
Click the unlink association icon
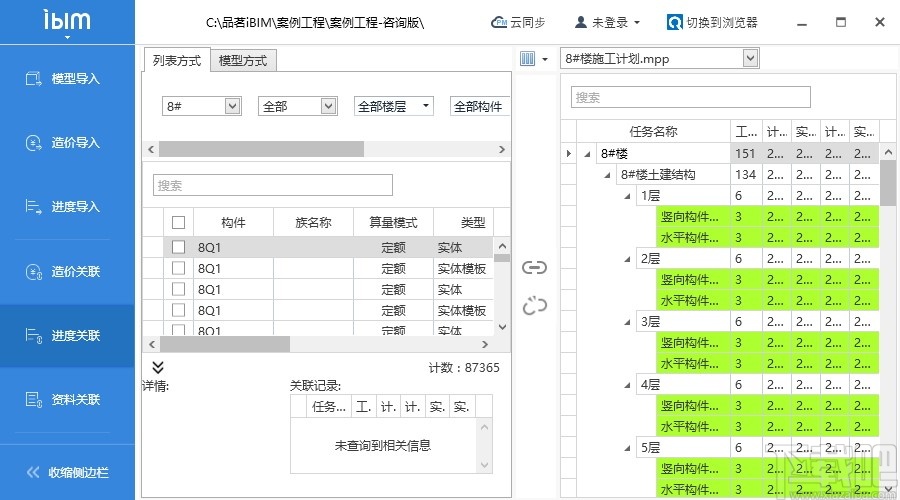click(x=534, y=305)
